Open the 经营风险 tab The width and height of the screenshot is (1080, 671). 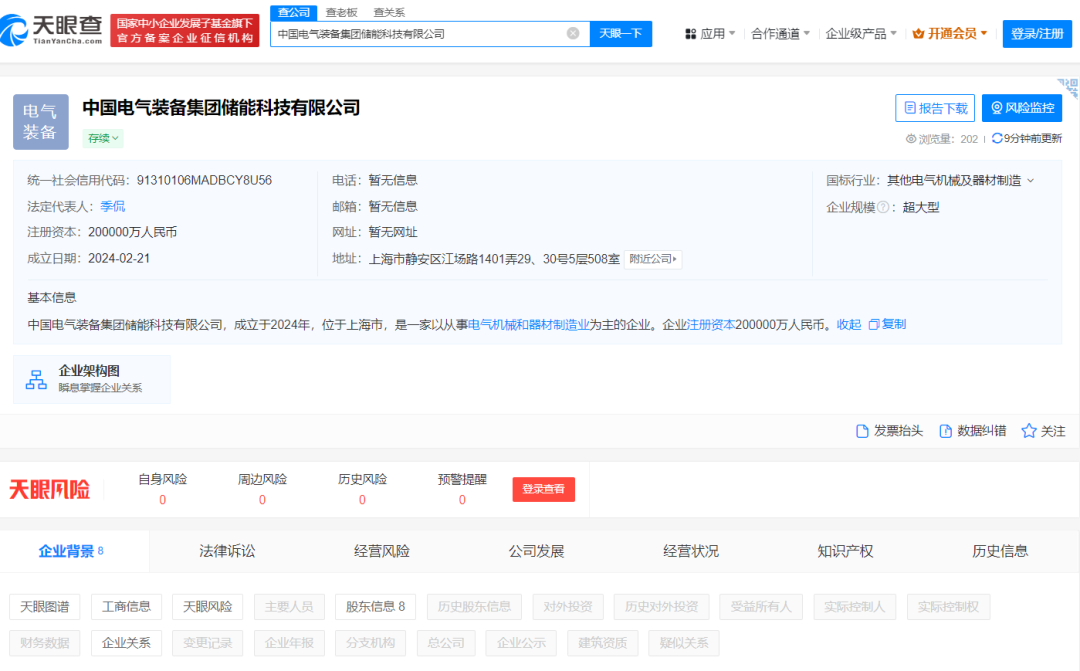tap(382, 551)
